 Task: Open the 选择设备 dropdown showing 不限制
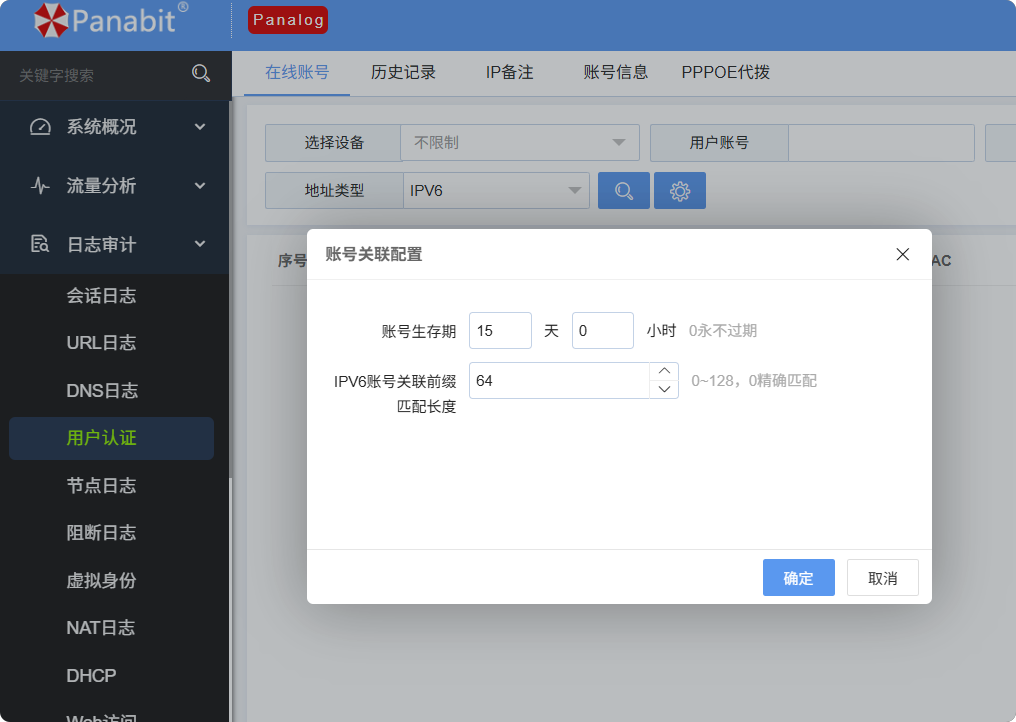coord(520,143)
